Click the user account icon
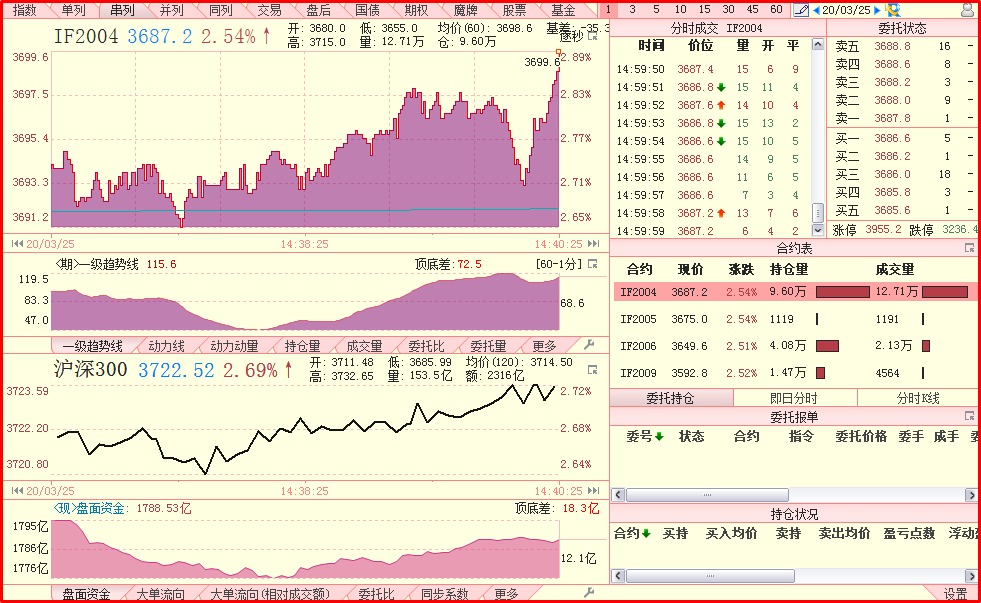Viewport: 981px width, 603px height. 967,10
